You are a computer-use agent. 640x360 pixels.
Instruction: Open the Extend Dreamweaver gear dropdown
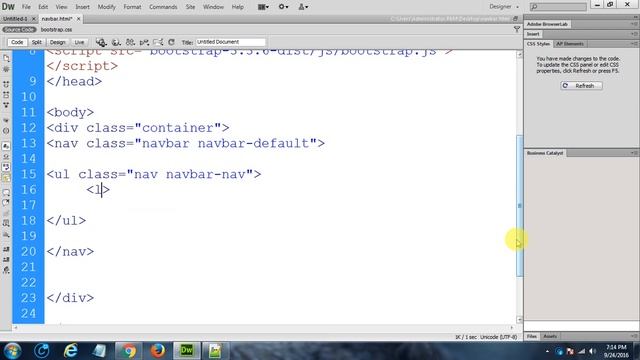tap(283, 7)
